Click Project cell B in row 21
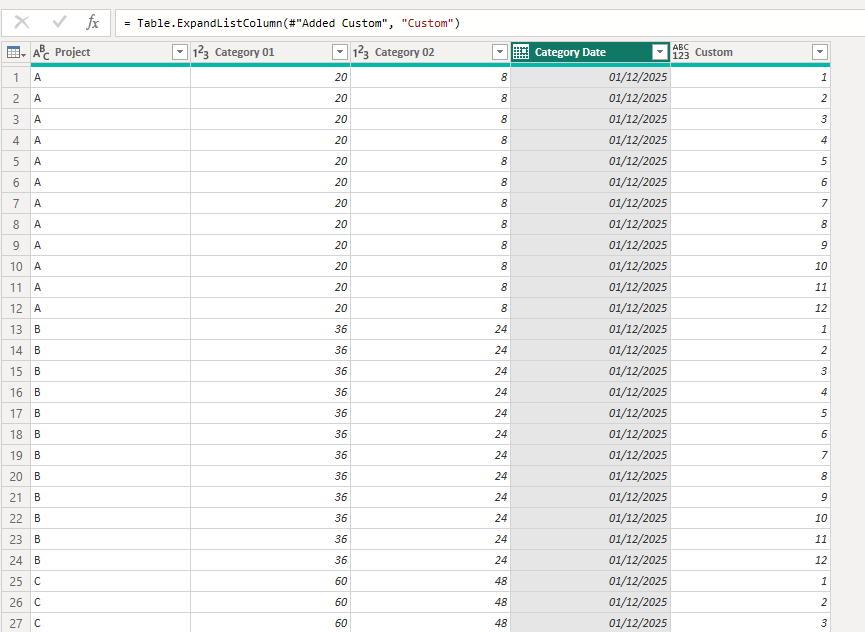 pyautogui.click(x=110, y=498)
